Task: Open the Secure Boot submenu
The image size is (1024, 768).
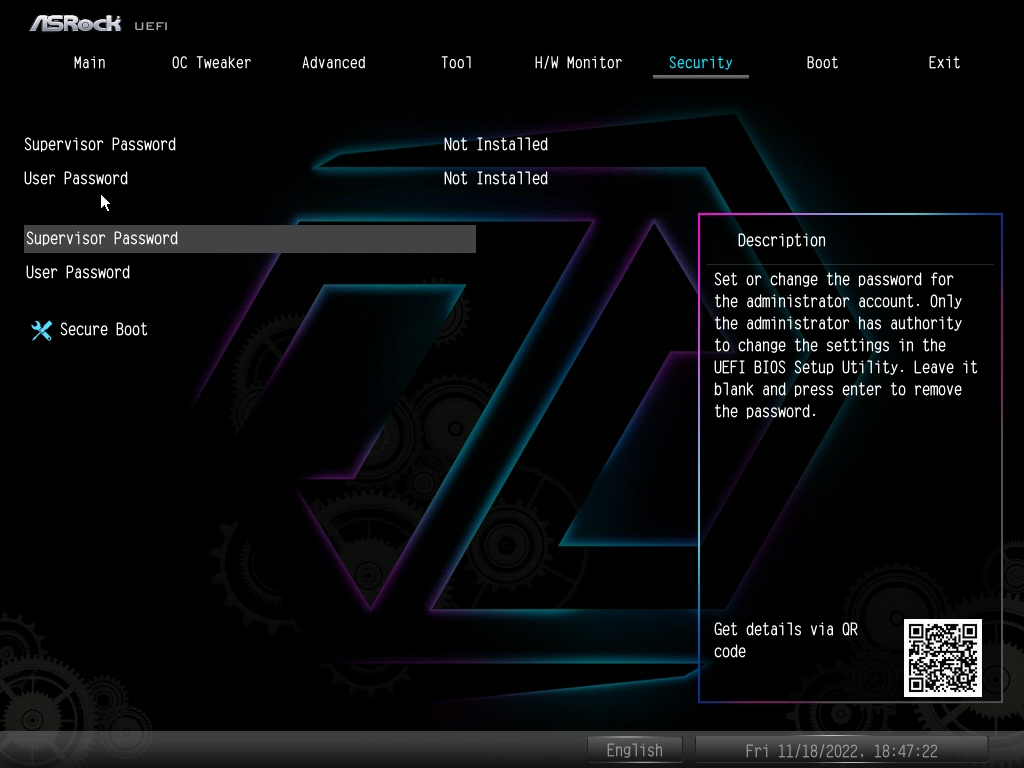Action: [103, 329]
